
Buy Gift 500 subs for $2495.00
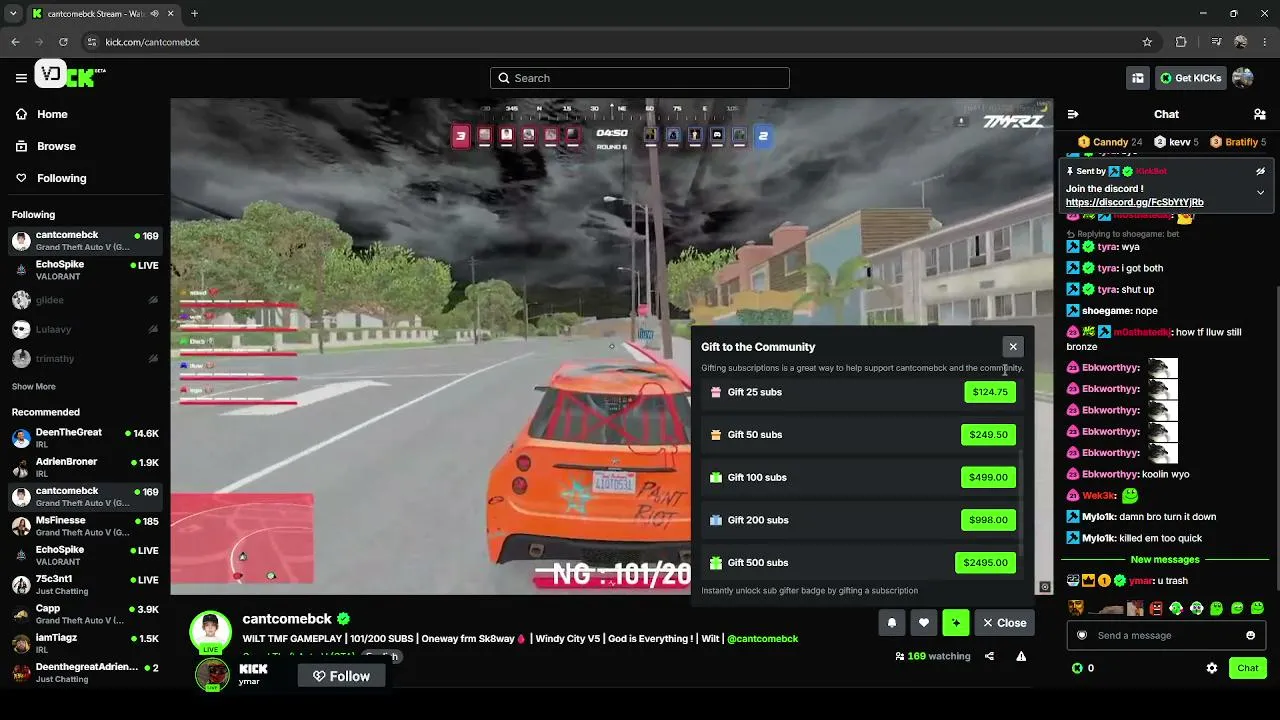(985, 562)
